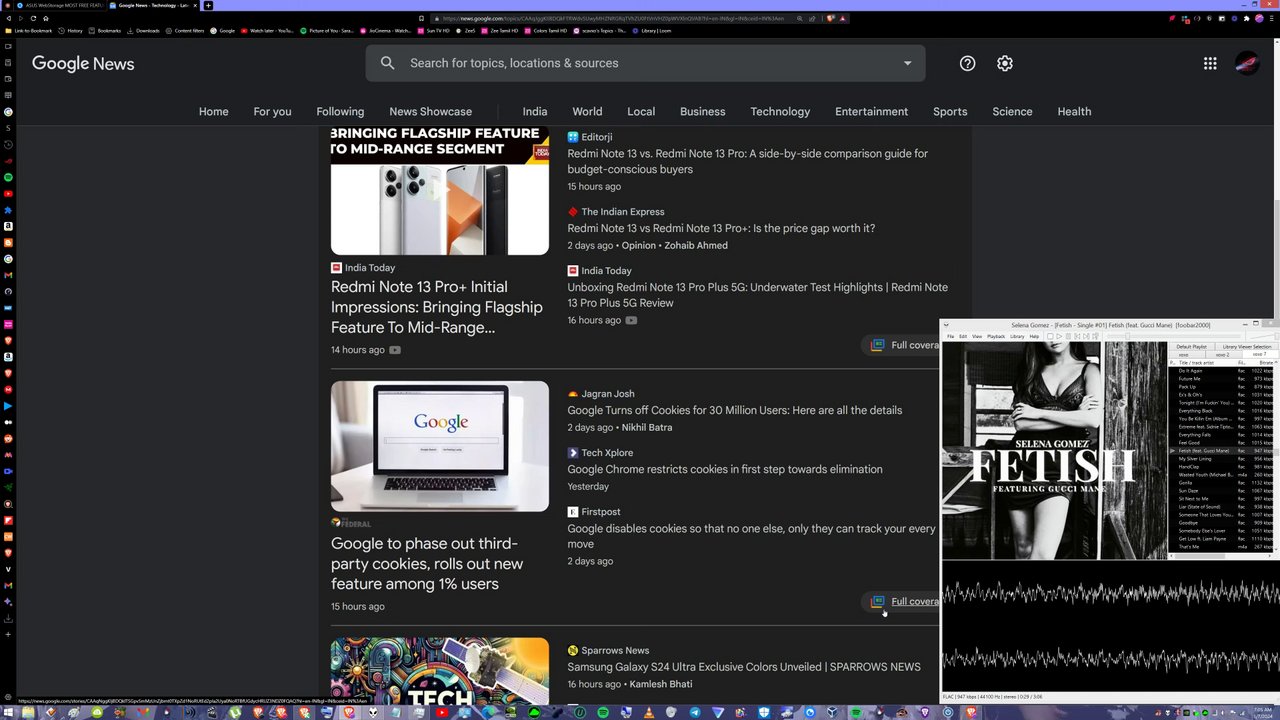This screenshot has height=720, width=1280.
Task: Open browser extensions puzzle icon
Action: (1246, 18)
